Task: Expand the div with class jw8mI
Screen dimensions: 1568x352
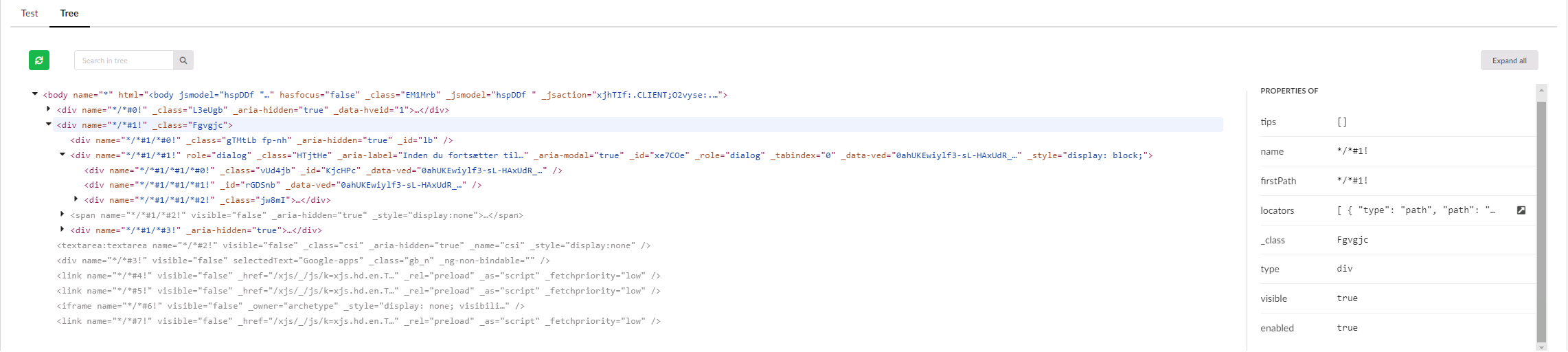Action: pyautogui.click(x=76, y=199)
